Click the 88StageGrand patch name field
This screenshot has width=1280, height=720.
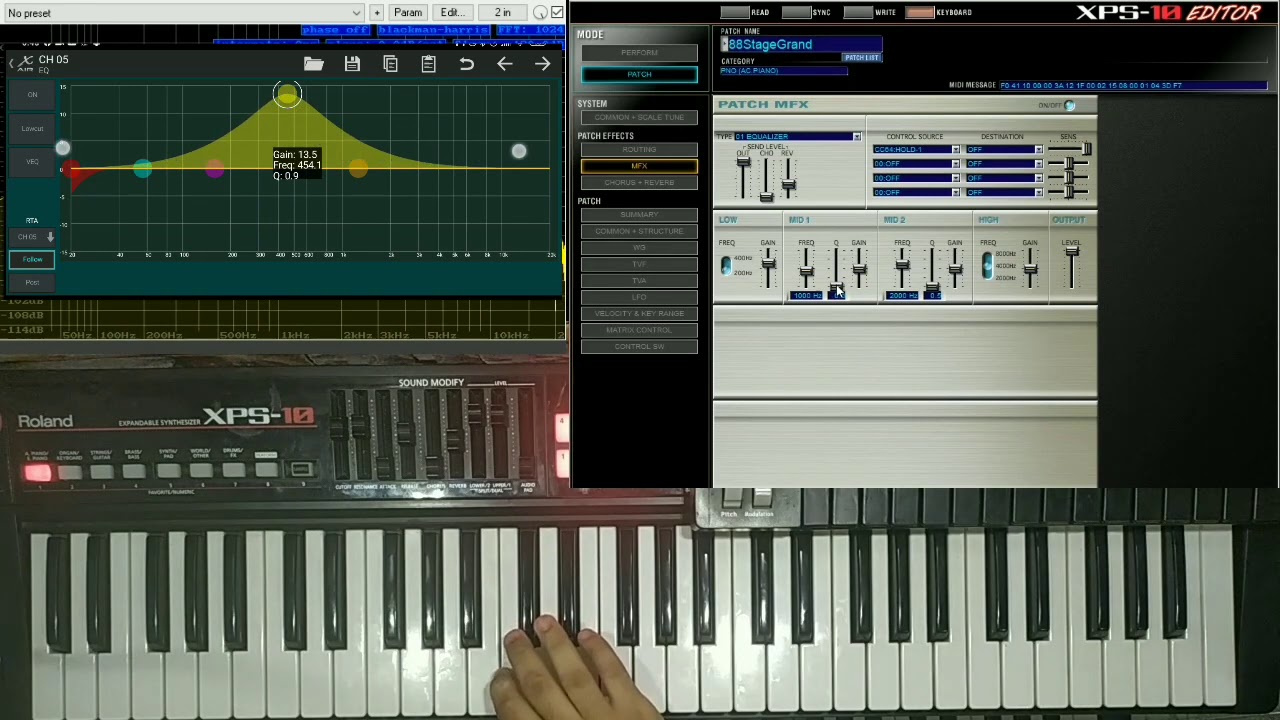pos(801,44)
